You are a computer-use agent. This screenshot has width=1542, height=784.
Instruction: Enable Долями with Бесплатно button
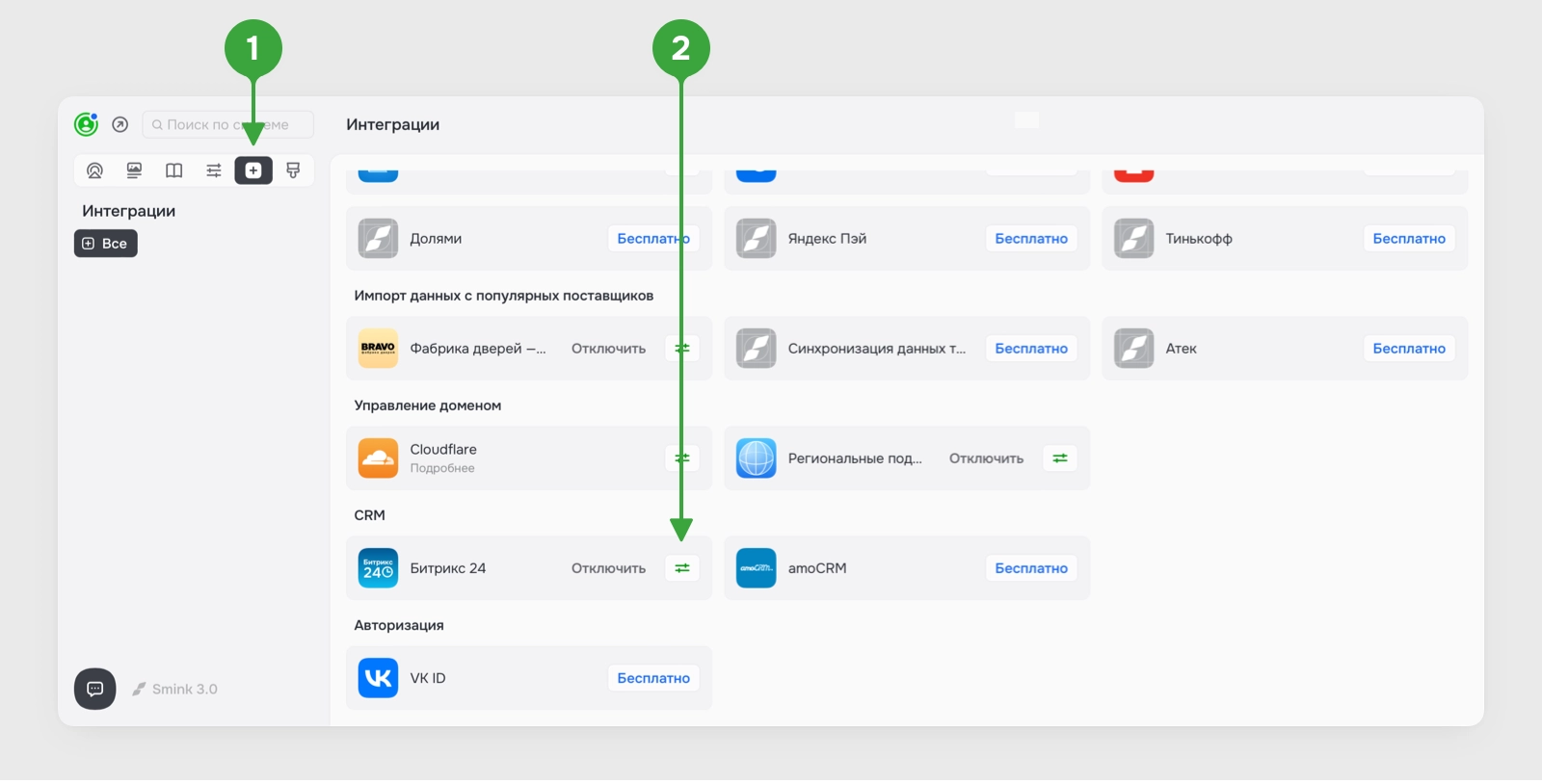click(653, 239)
